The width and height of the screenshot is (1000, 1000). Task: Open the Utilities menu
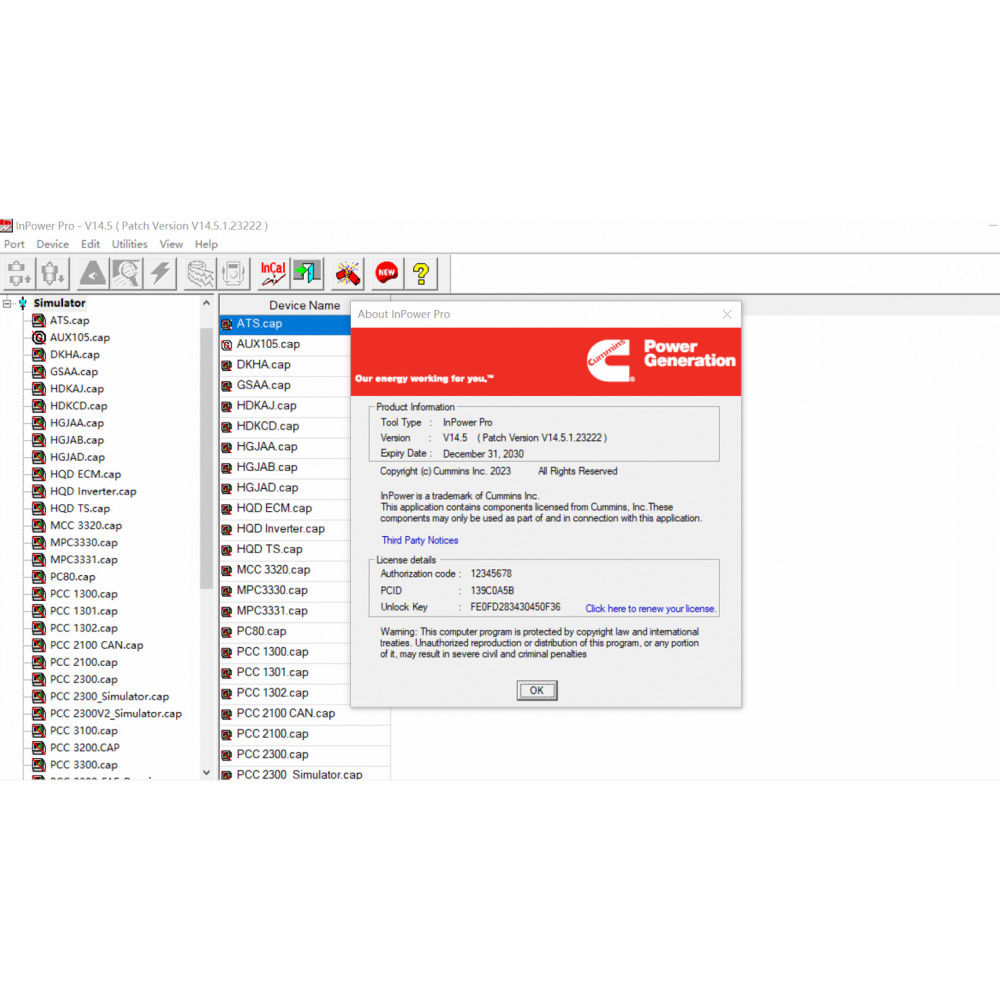click(129, 244)
